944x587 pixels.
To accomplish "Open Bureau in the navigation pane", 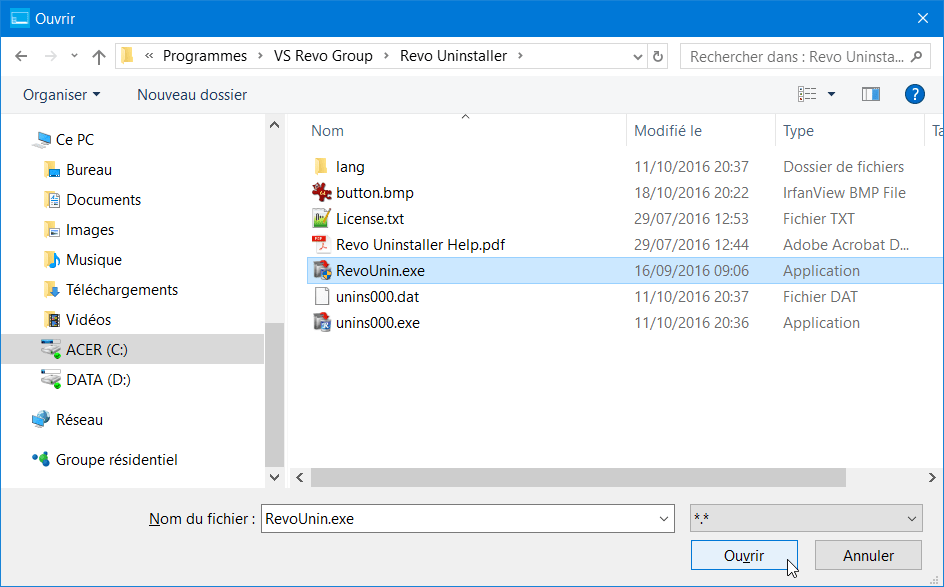I will click(89, 170).
